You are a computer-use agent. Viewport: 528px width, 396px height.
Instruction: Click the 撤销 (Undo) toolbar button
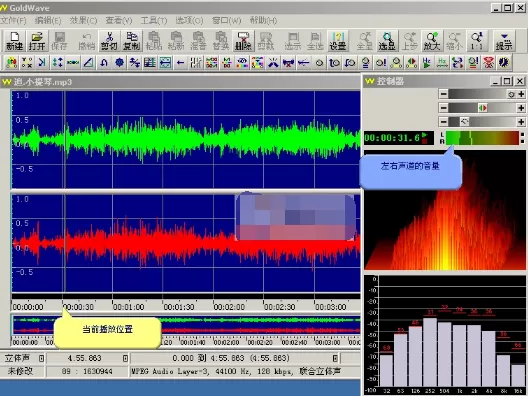click(x=87, y=41)
